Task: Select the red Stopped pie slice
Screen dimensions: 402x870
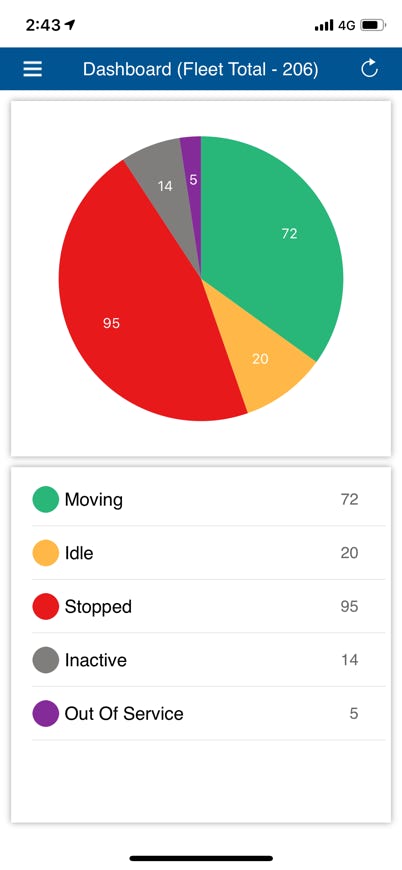Action: pos(139,311)
